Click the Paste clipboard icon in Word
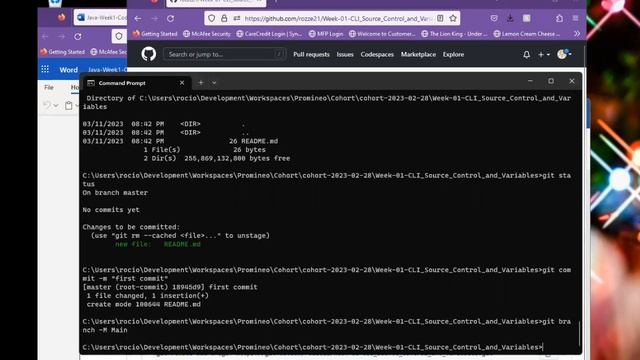 coord(69,105)
